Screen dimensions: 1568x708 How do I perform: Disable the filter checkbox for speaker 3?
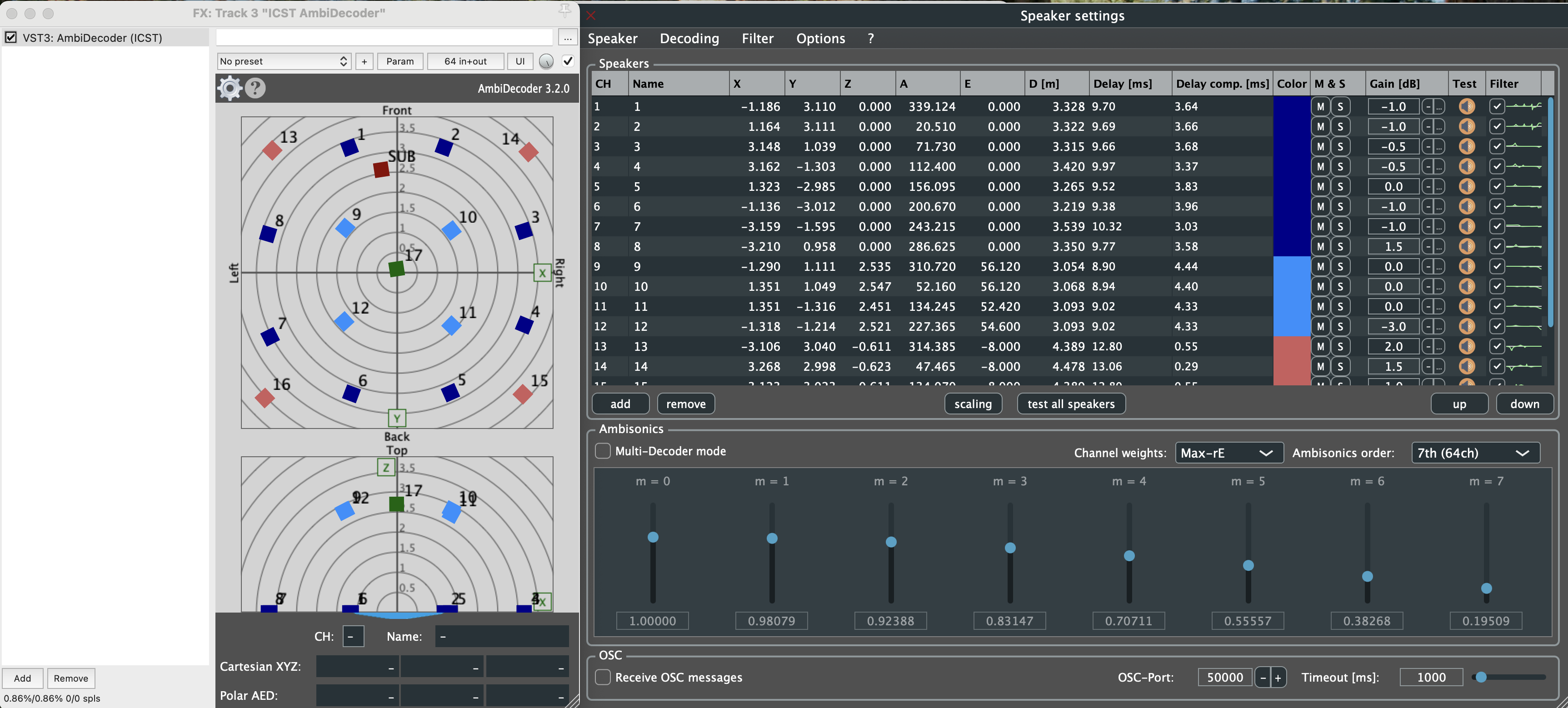(x=1497, y=147)
